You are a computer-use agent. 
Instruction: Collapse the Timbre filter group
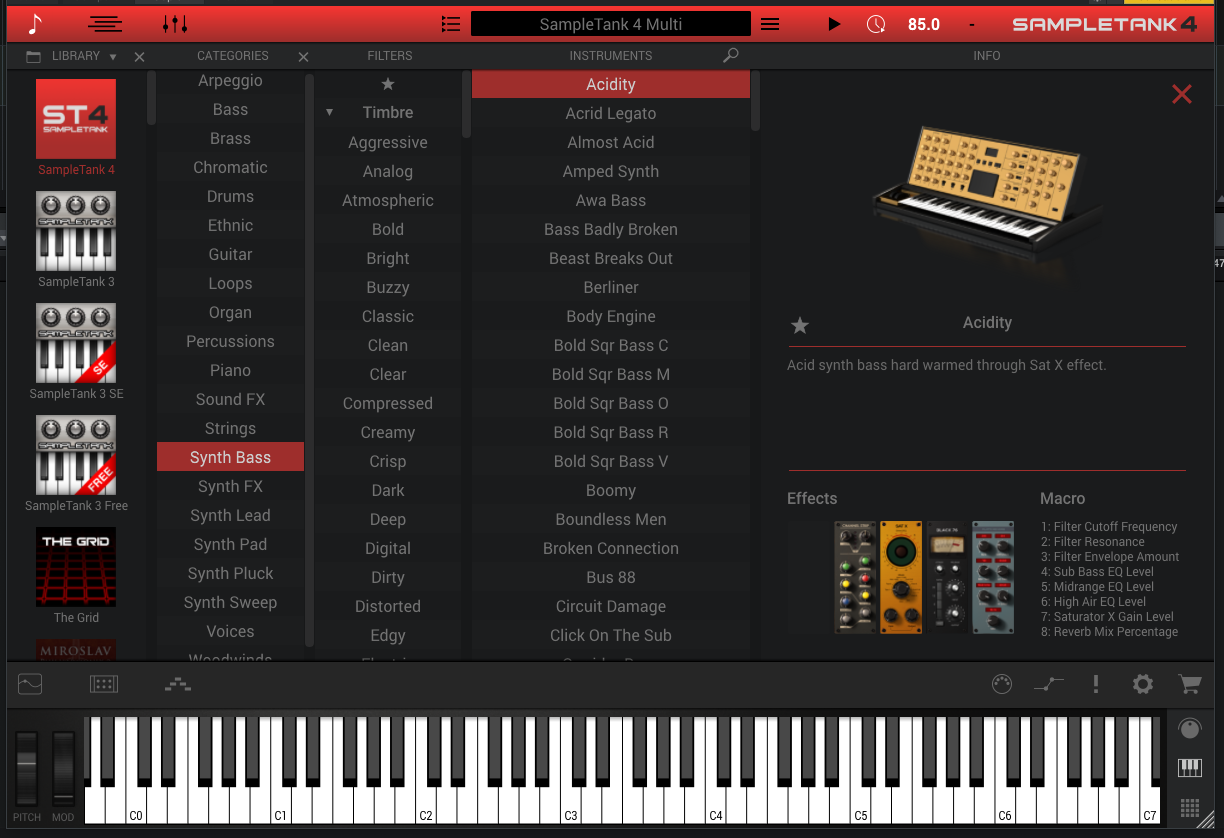point(329,113)
